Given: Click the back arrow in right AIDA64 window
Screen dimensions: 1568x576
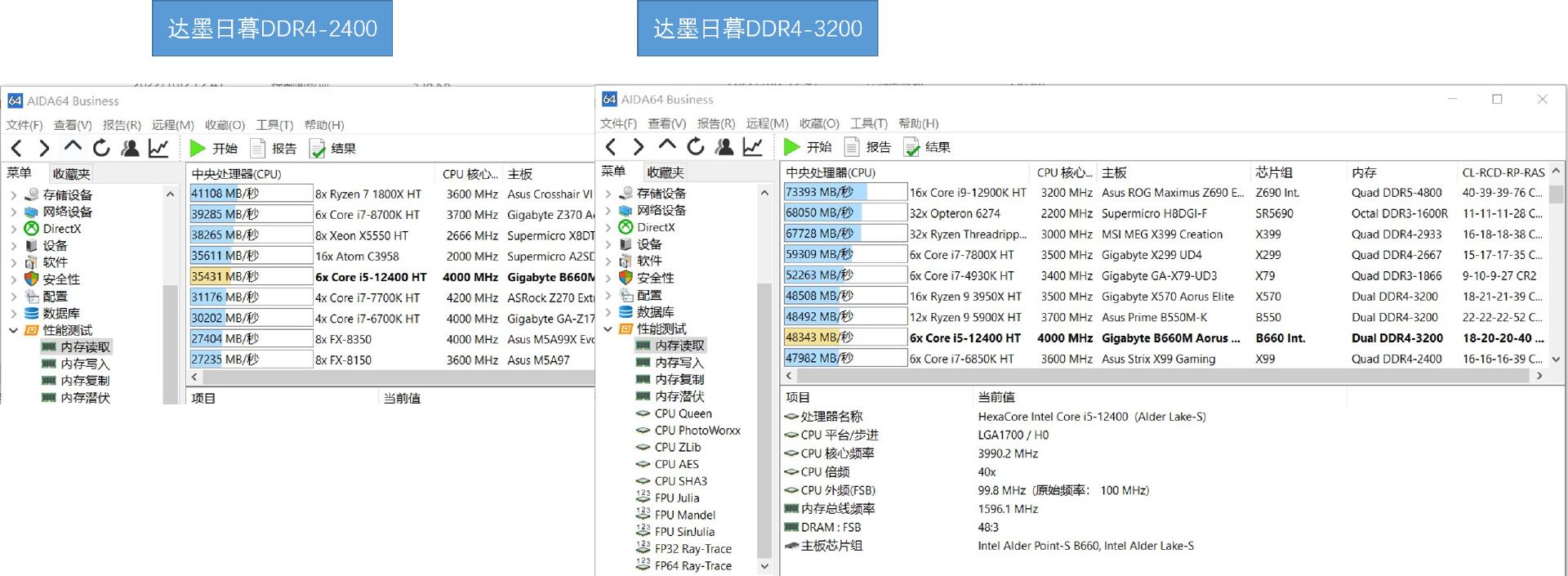Looking at the screenshot, I should click(611, 146).
